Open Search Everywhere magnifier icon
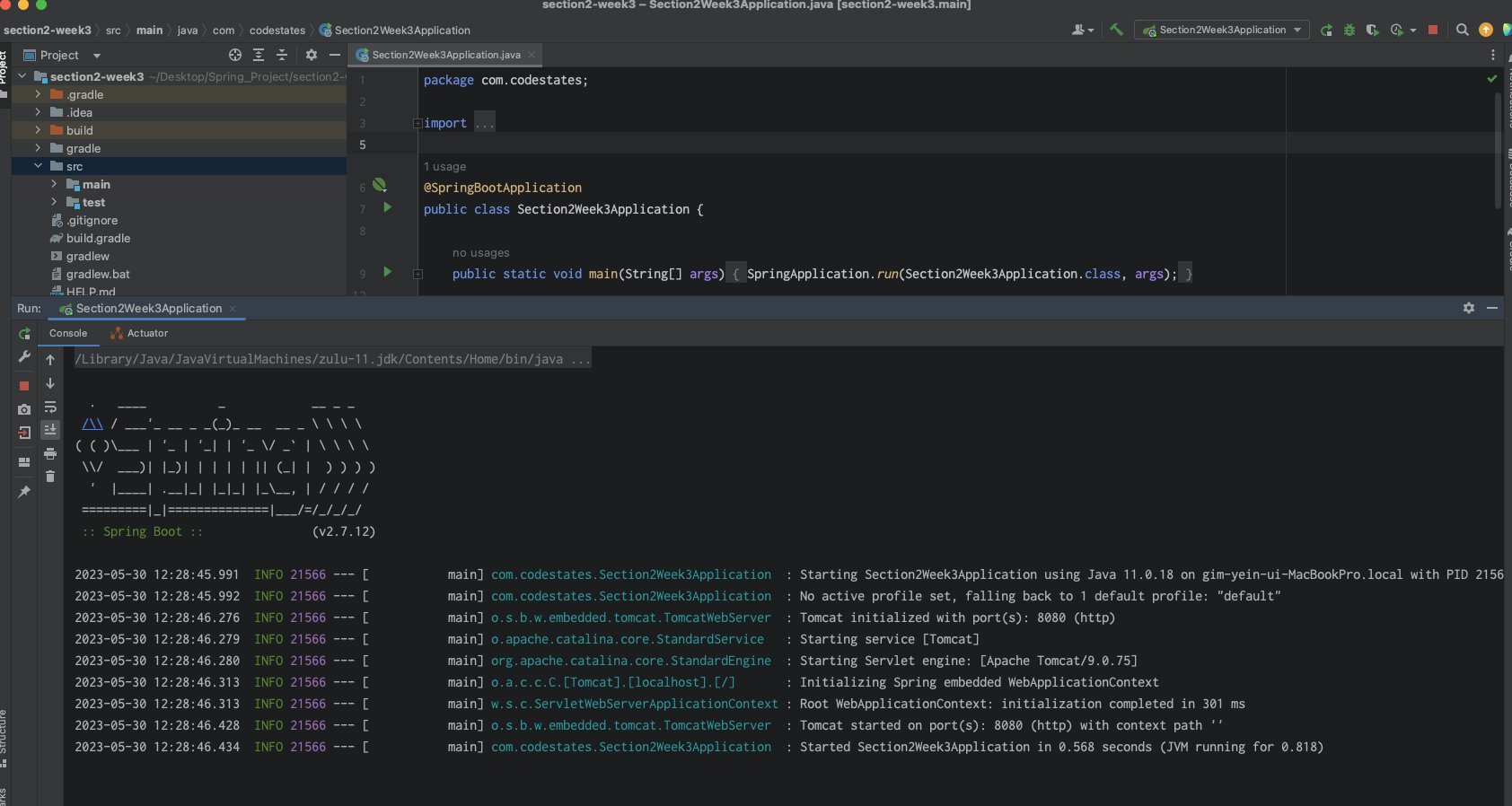1512x806 pixels. [x=1462, y=30]
